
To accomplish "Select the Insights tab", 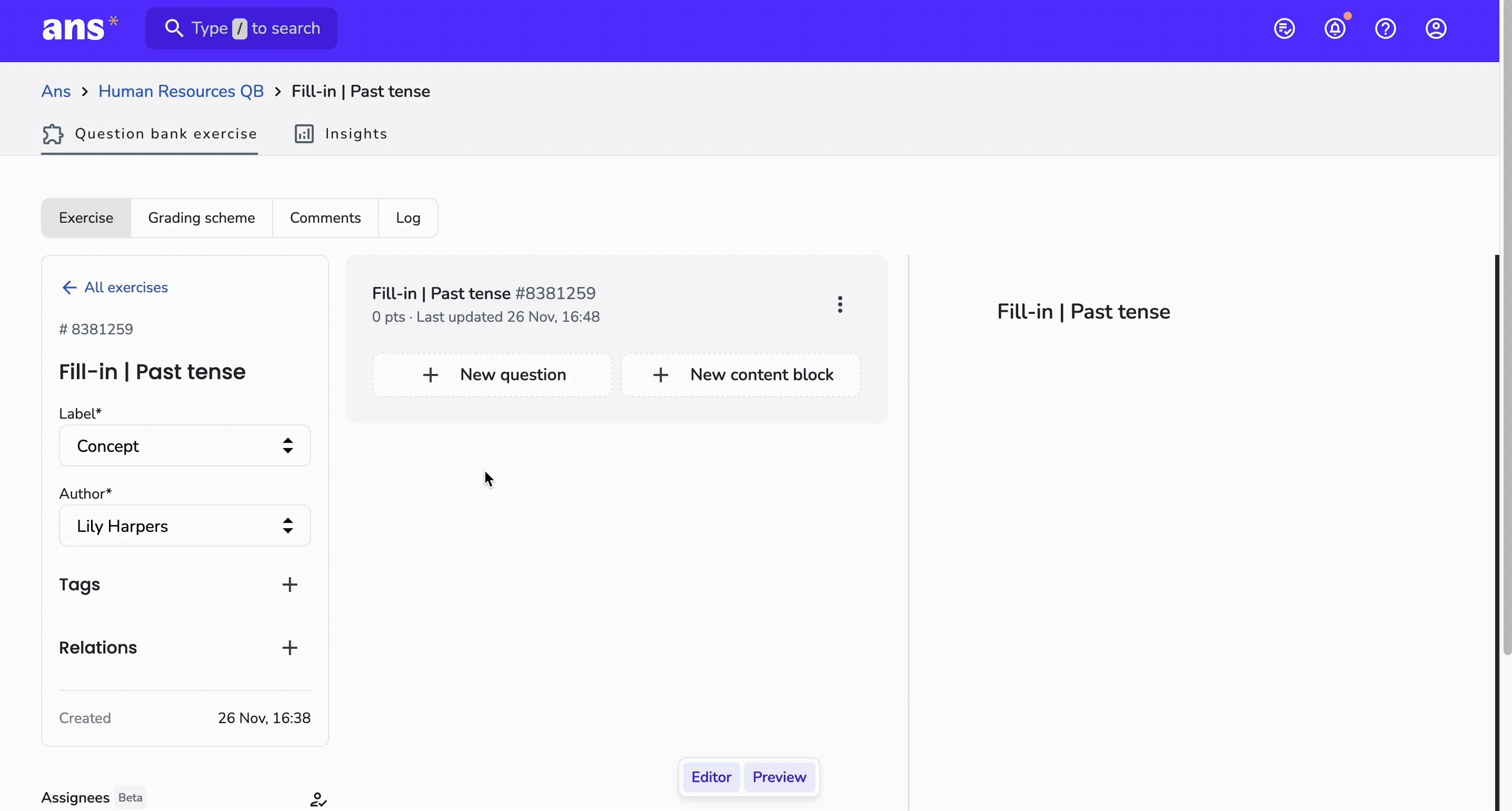I will (x=341, y=134).
